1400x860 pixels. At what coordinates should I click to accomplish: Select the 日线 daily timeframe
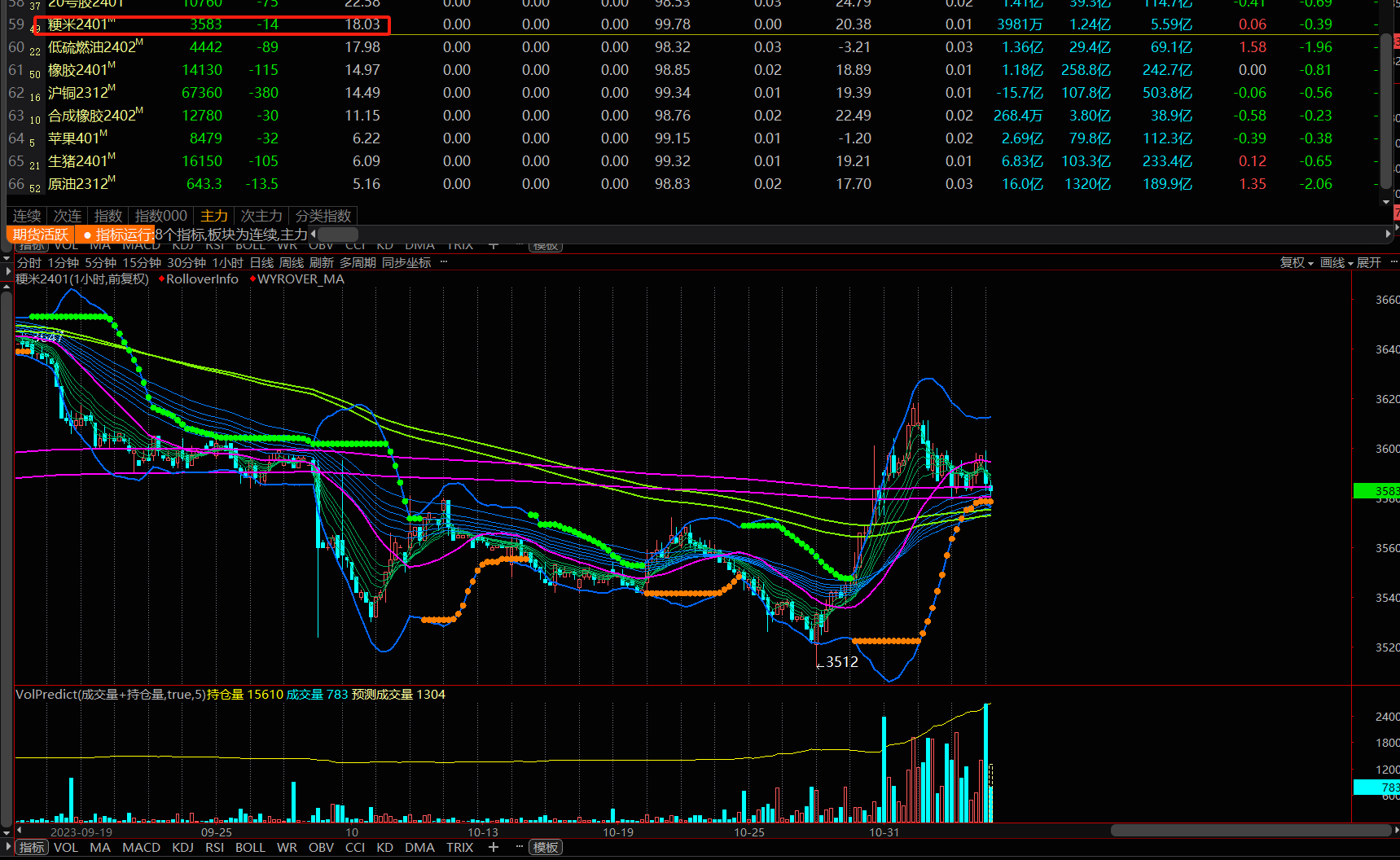pos(261,262)
